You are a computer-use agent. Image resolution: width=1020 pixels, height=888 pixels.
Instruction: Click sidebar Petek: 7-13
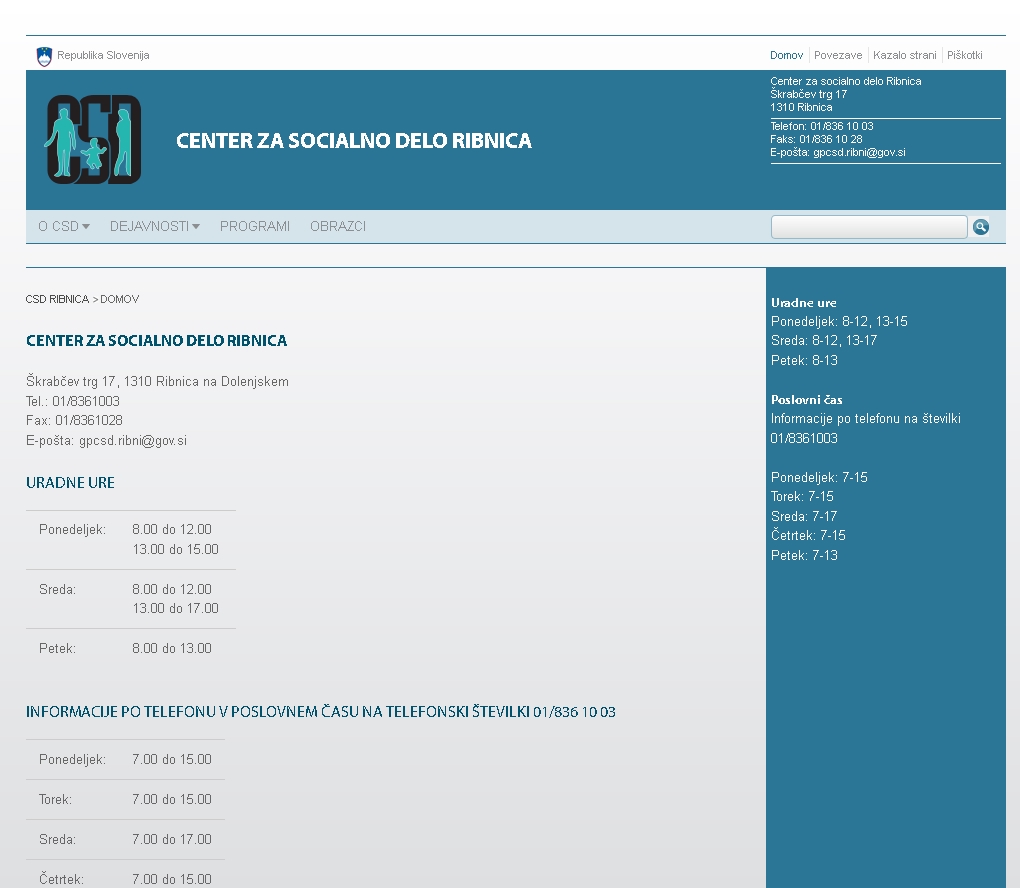[x=804, y=556]
